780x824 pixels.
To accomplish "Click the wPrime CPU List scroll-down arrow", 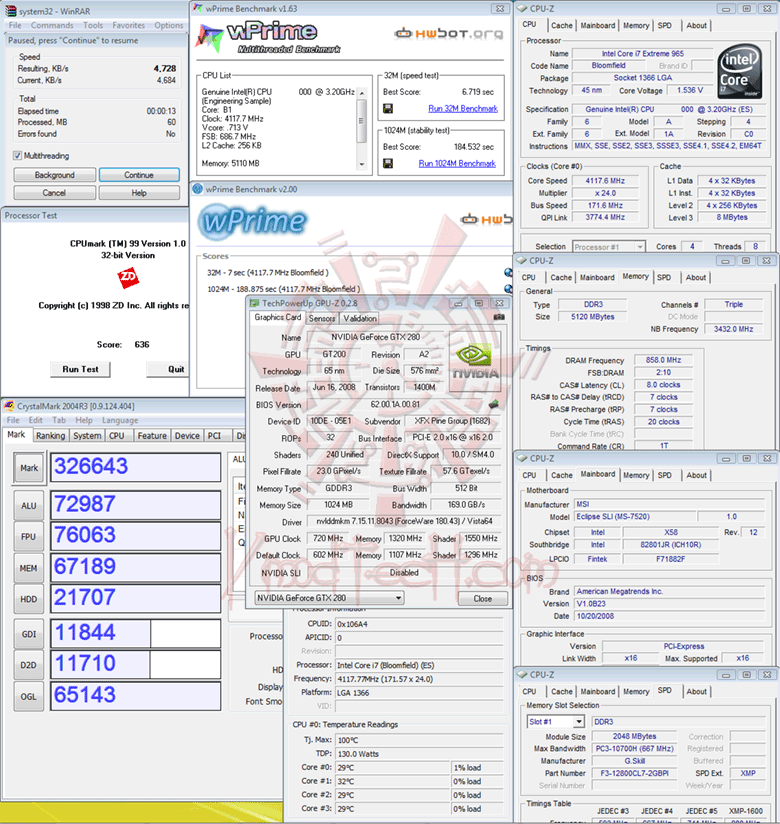I will [362, 164].
